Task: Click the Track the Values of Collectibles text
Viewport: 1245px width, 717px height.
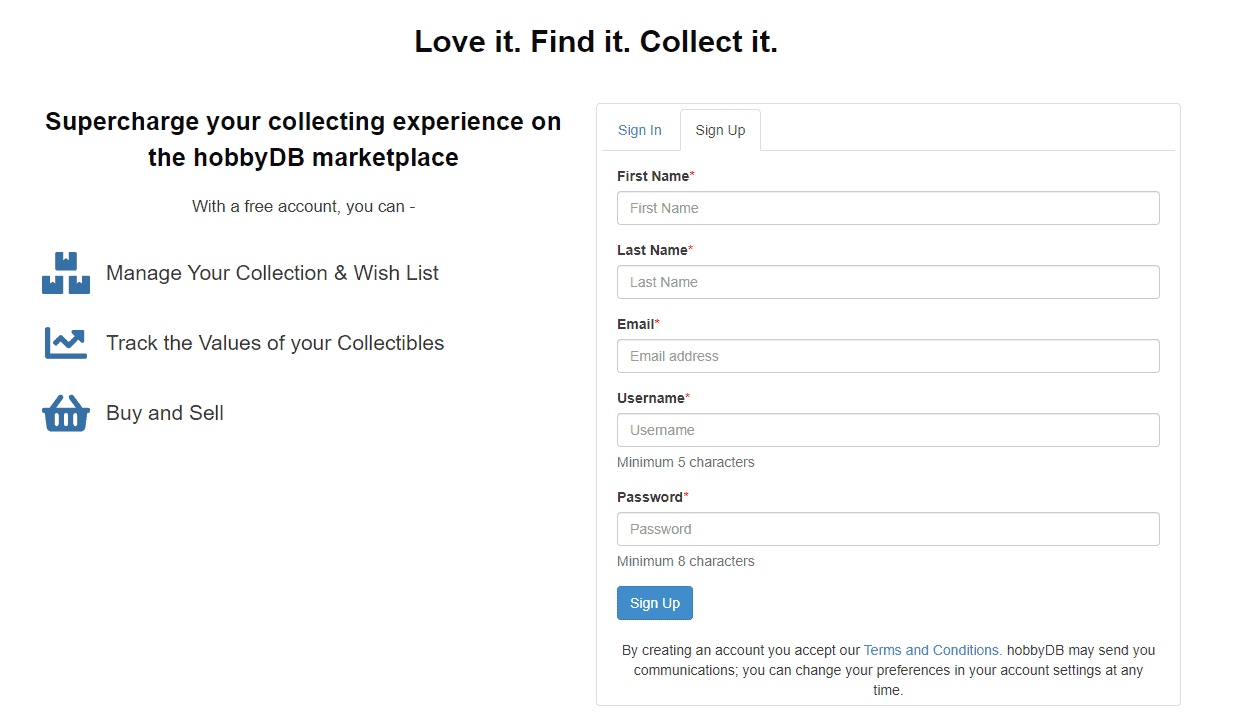Action: click(x=275, y=342)
